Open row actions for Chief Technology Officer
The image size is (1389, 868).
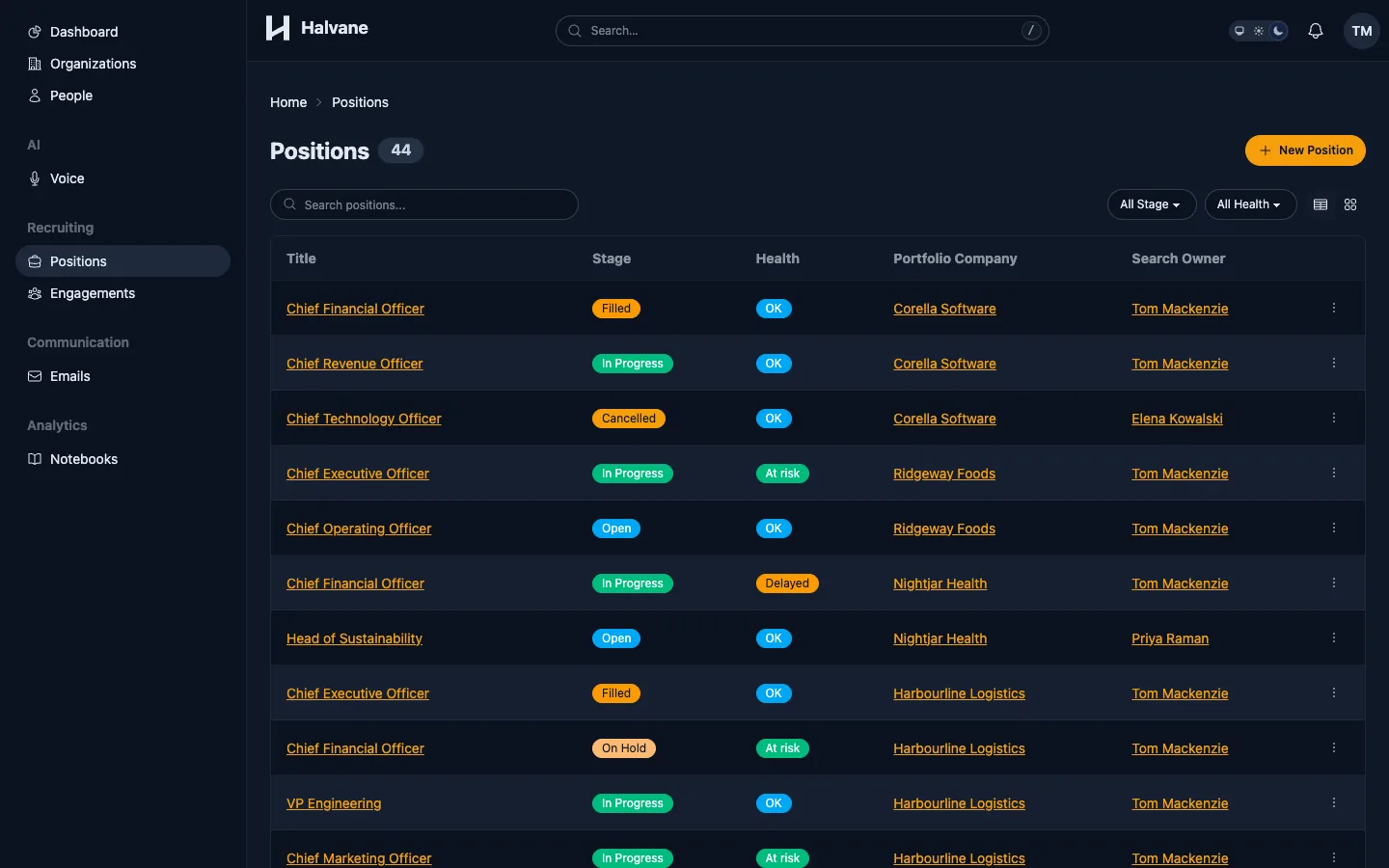pos(1334,419)
